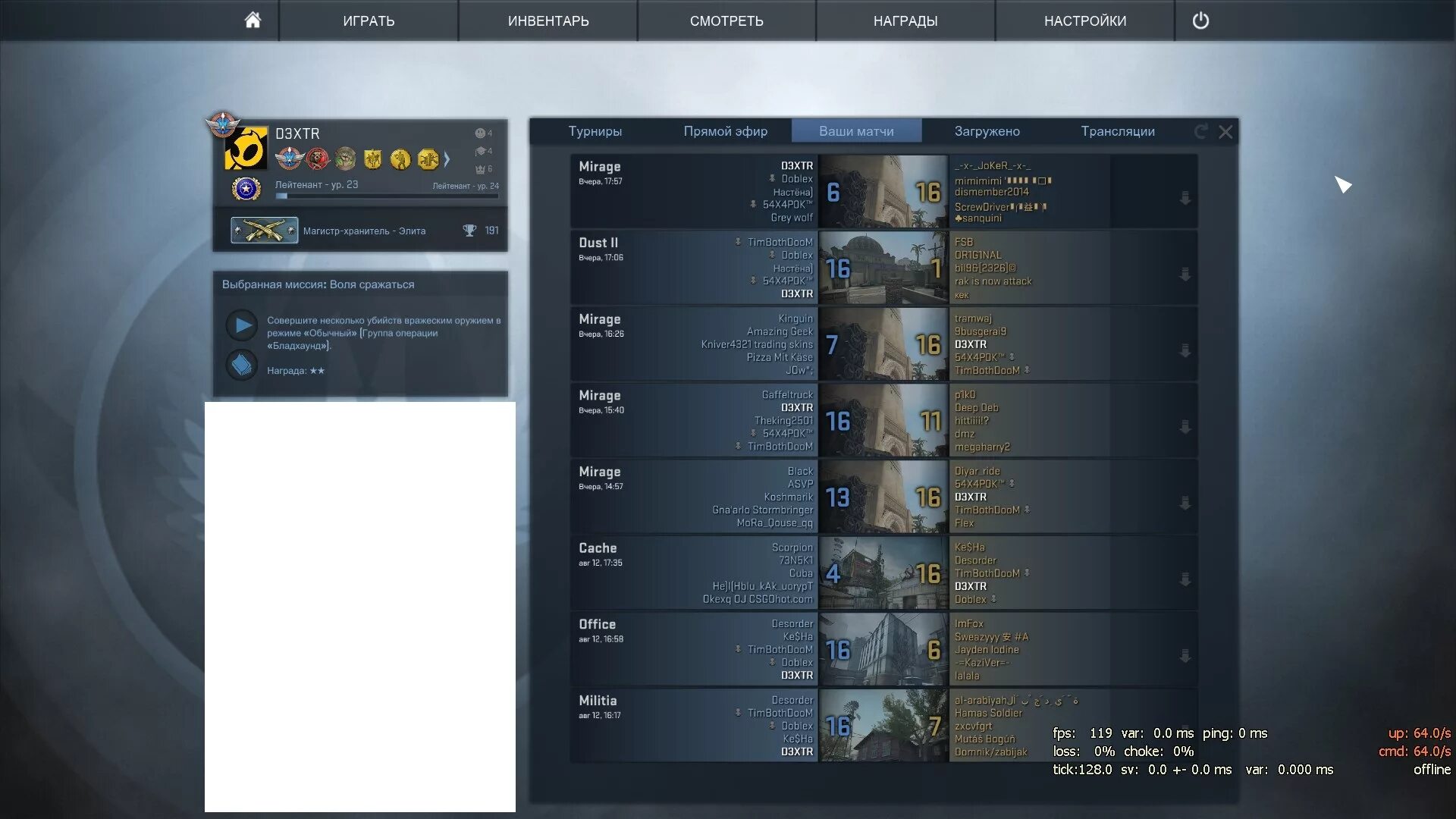The image size is (1456, 819).
Task: Select the Militia match title
Action: point(598,701)
